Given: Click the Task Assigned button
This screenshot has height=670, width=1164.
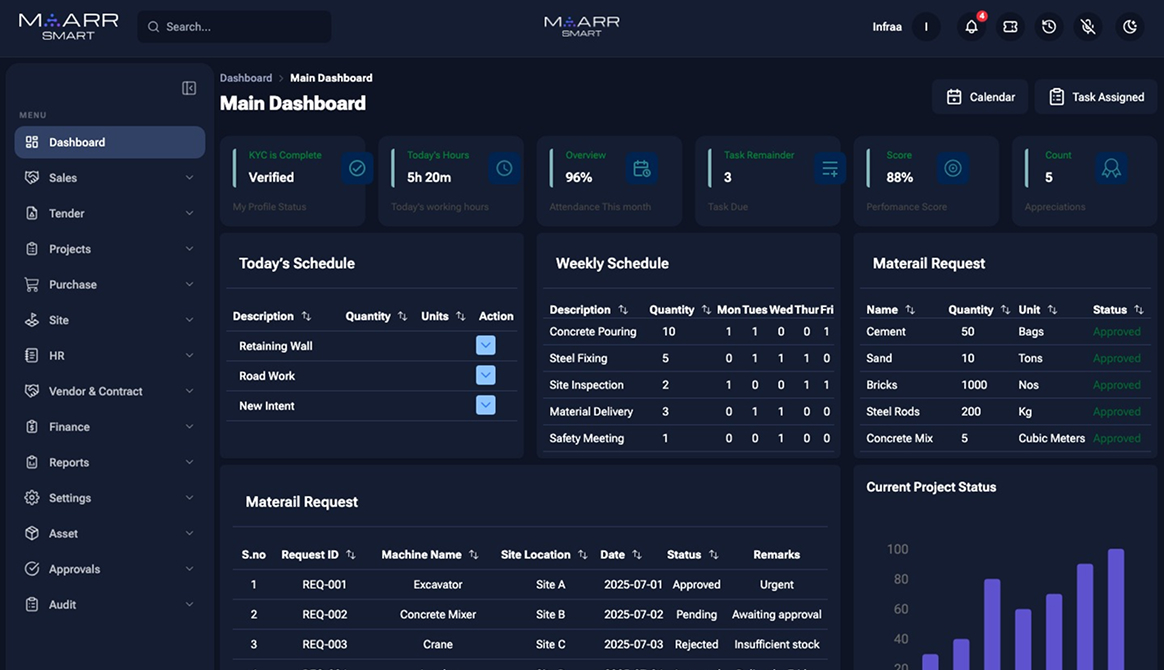Looking at the screenshot, I should tap(1096, 97).
